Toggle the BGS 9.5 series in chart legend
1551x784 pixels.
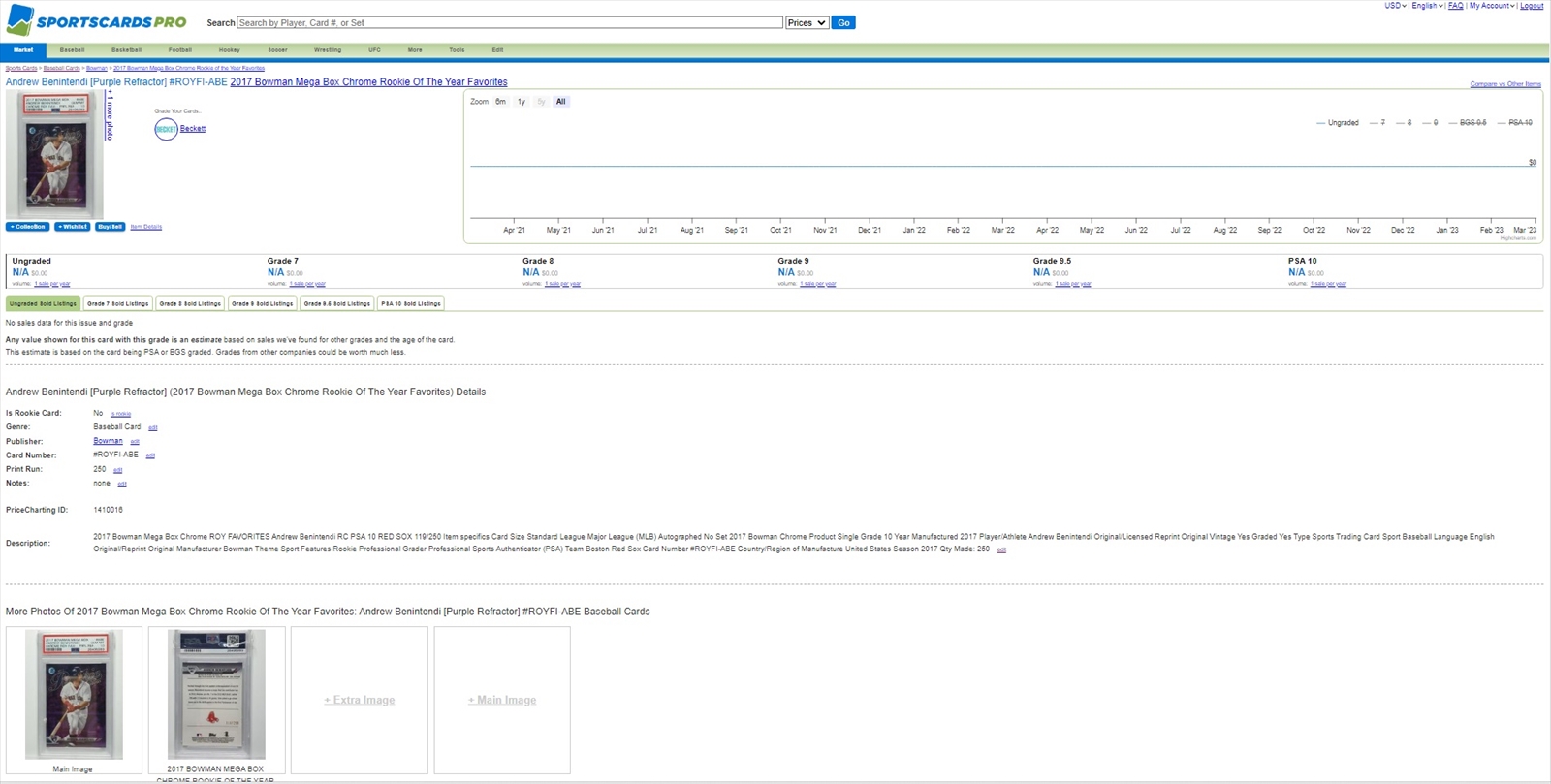[x=1468, y=123]
